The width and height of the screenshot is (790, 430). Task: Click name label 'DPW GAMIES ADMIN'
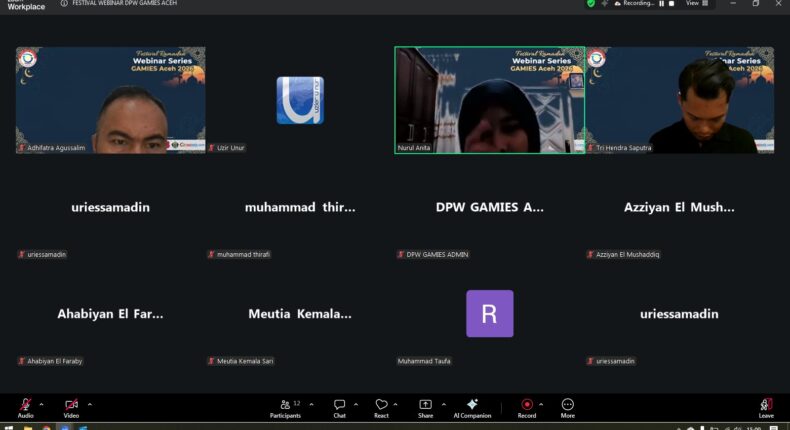tap(437, 255)
